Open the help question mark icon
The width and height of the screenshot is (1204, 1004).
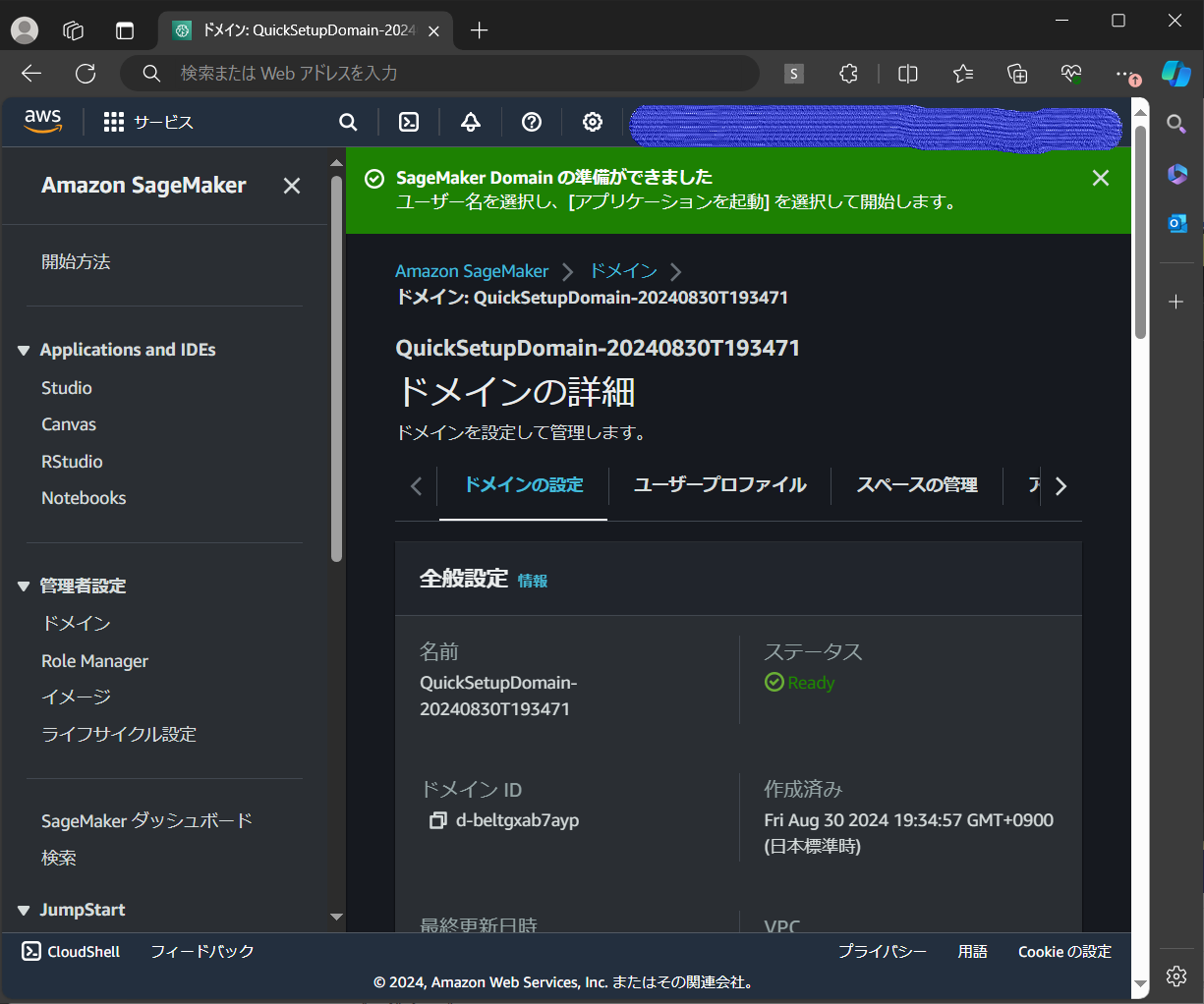click(531, 122)
